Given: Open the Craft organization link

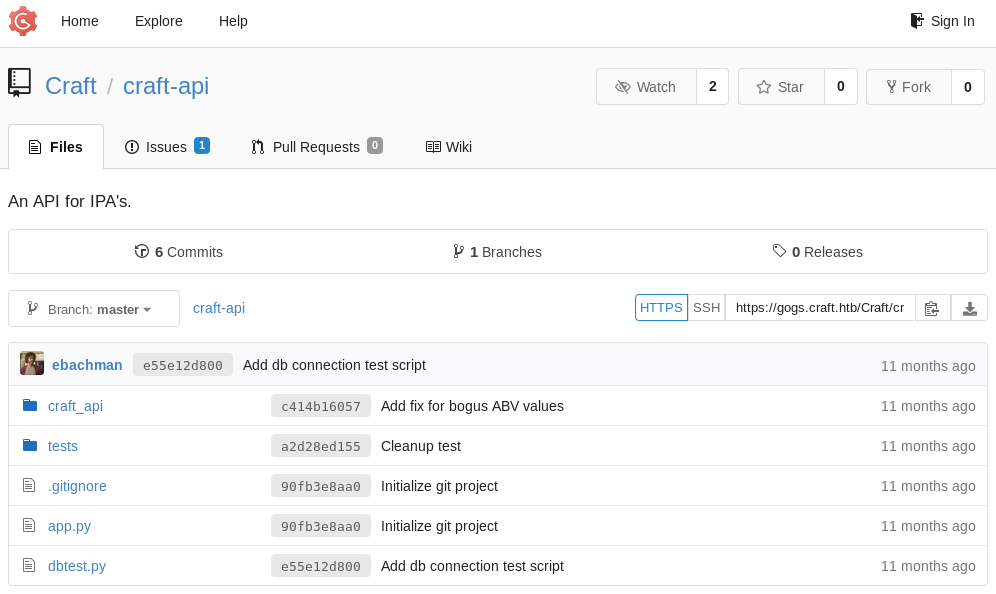Looking at the screenshot, I should (71, 86).
